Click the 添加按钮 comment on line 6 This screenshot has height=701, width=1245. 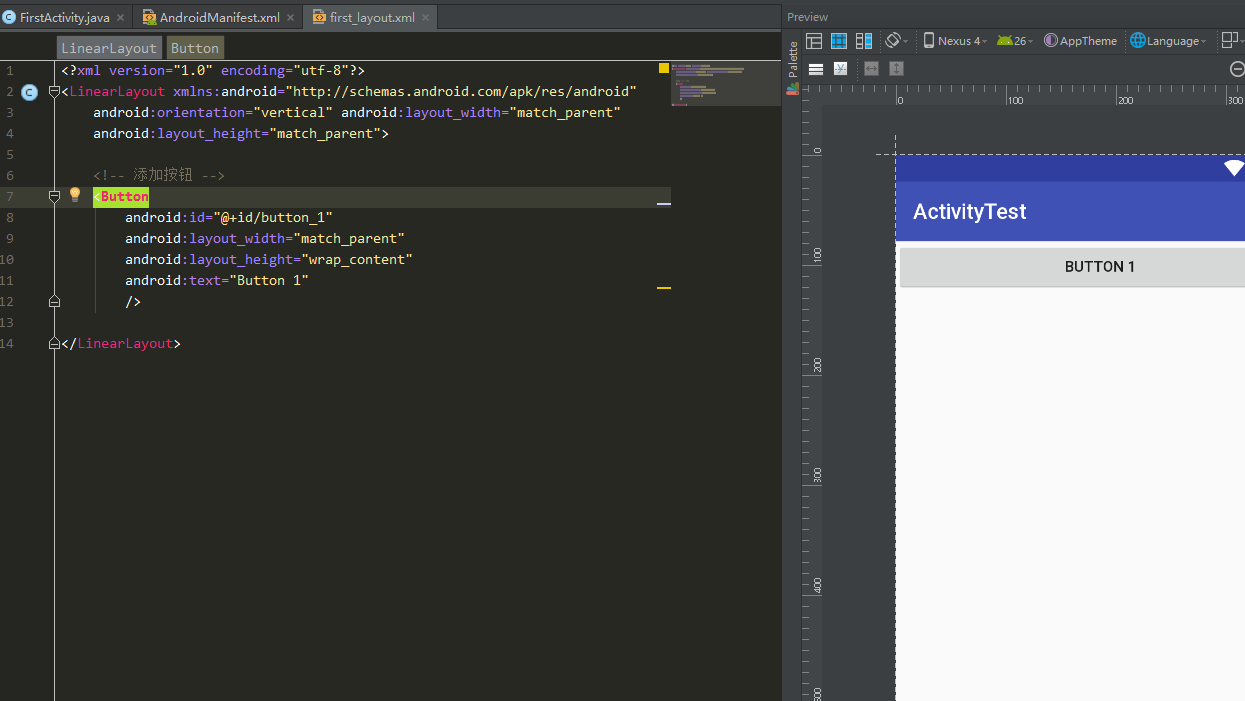click(159, 175)
